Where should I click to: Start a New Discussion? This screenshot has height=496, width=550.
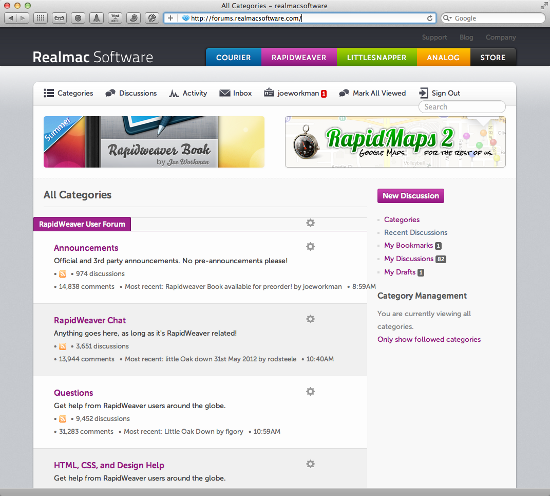point(410,196)
